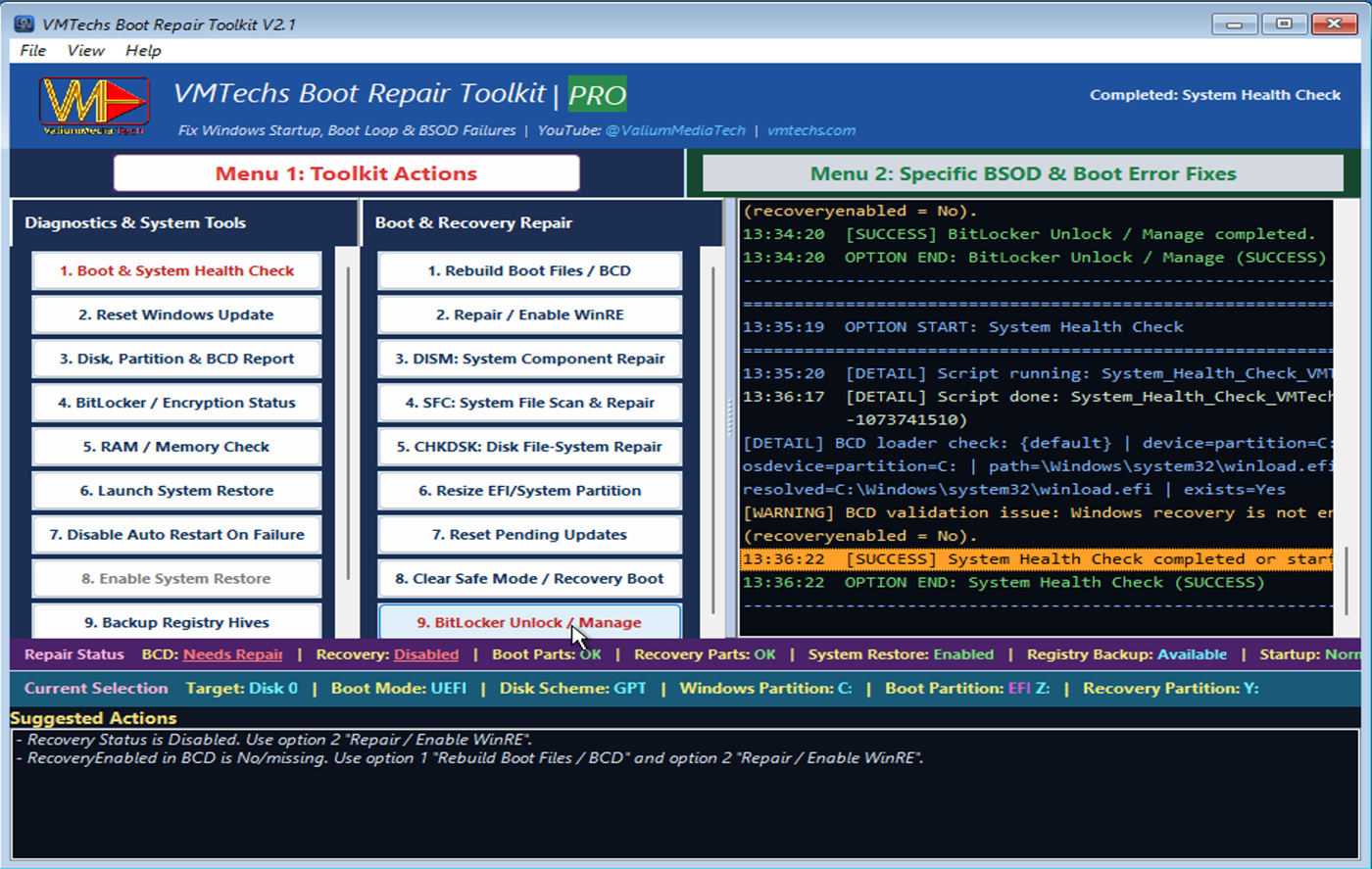
Task: Open the @ValiumMediaTech YouTube link
Action: [675, 130]
